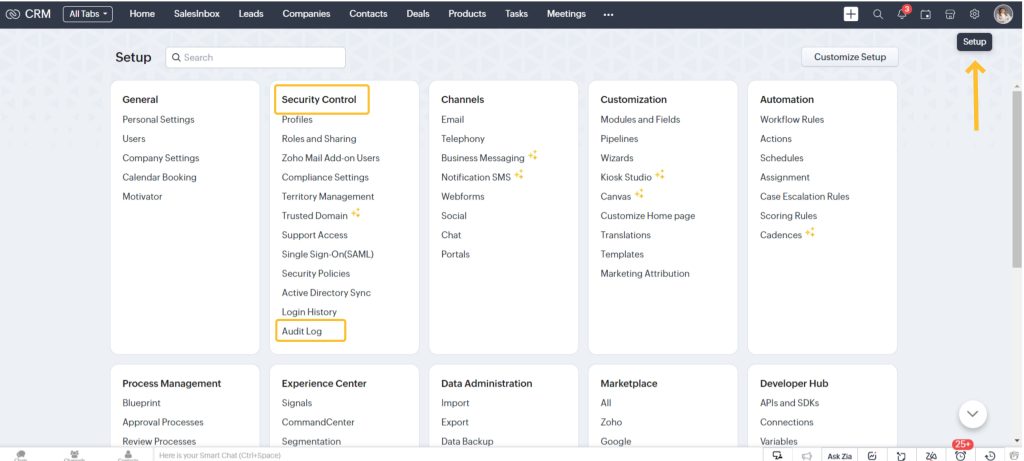Open the recent items history clock icon
This screenshot has width=1024, height=461.
[990, 456]
